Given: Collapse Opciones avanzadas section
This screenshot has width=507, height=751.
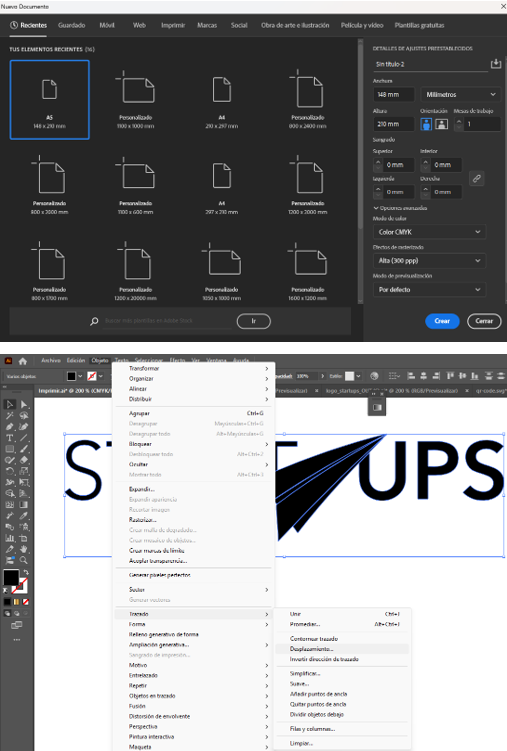Looking at the screenshot, I should point(400,208).
